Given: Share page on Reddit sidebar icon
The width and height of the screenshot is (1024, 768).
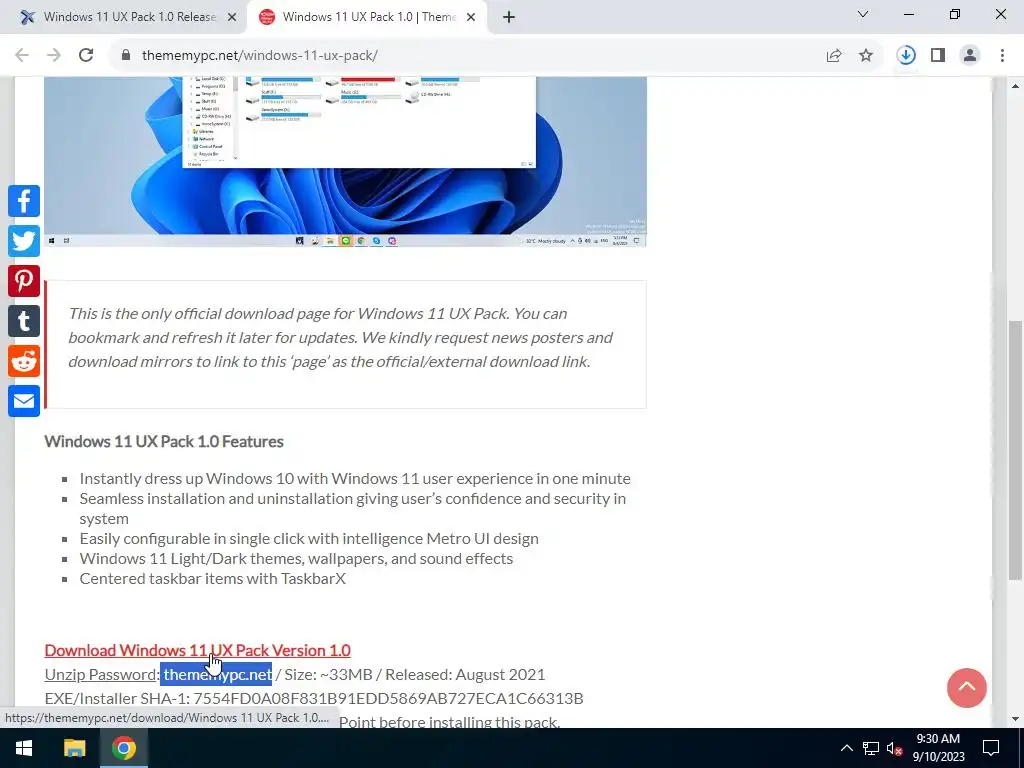Looking at the screenshot, I should click(24, 361).
